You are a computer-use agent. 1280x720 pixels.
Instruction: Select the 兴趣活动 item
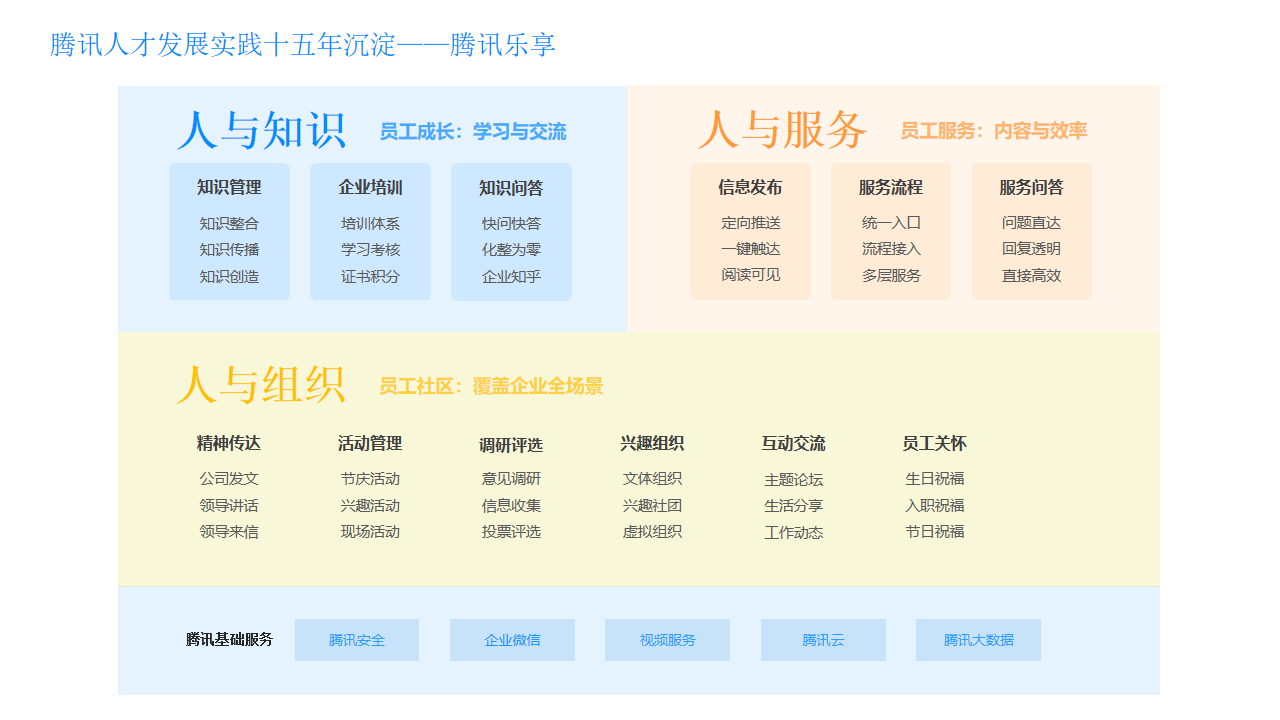(370, 505)
